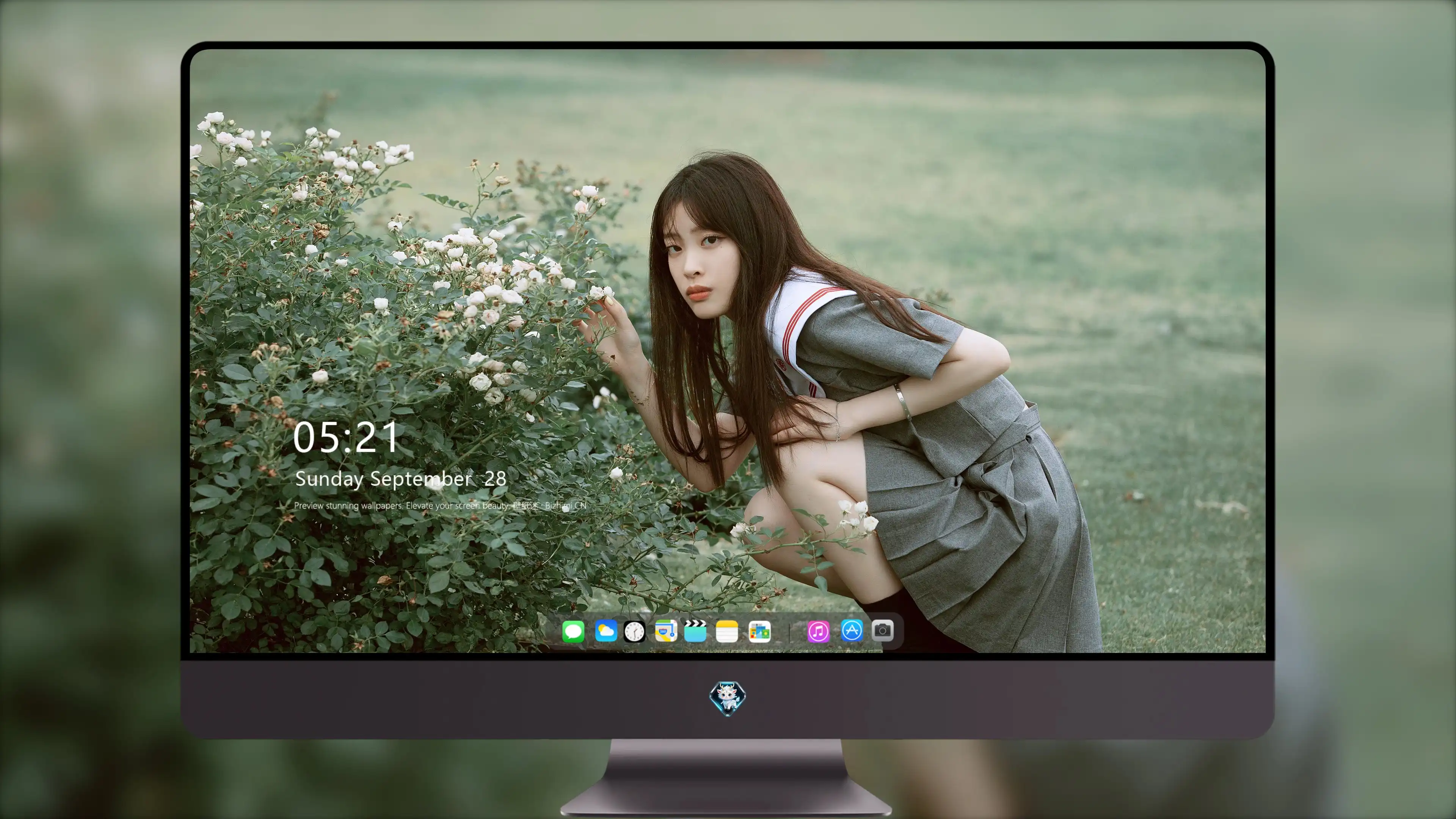Click the dragon logo on the monitor chin
Image resolution: width=1456 pixels, height=819 pixels.
pyautogui.click(x=728, y=698)
